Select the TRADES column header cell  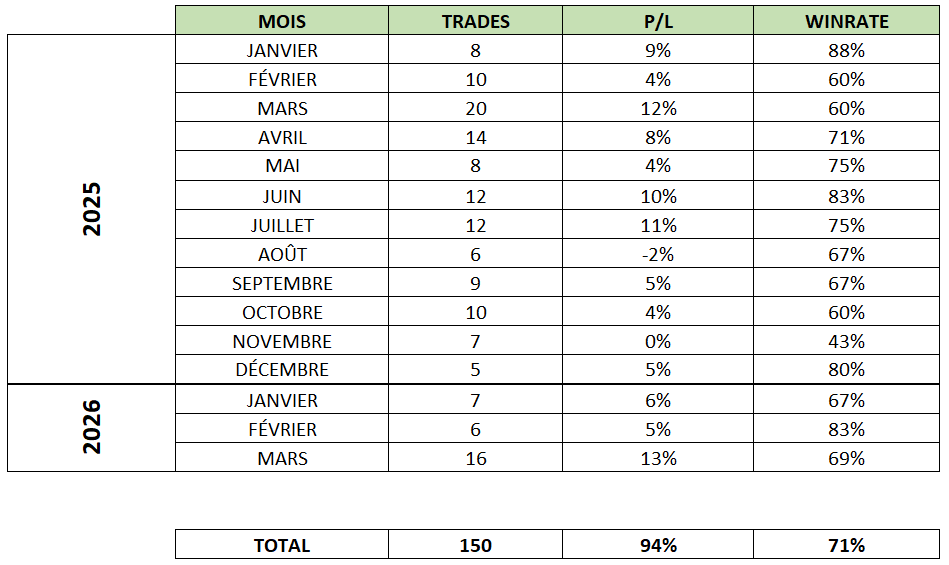click(475, 21)
